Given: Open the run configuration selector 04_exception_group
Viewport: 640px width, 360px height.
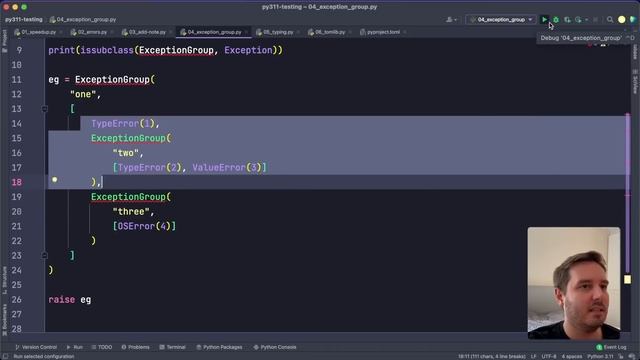Looking at the screenshot, I should [x=501, y=20].
